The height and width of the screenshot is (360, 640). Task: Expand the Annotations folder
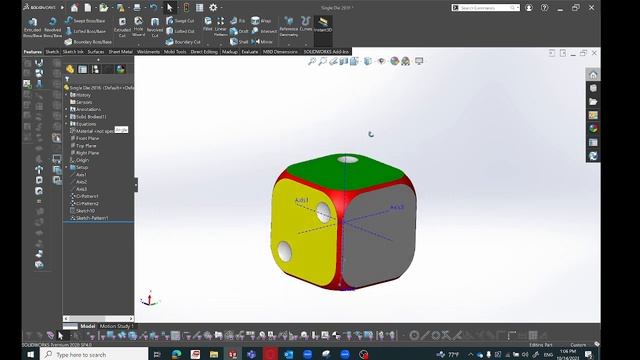click(x=67, y=109)
